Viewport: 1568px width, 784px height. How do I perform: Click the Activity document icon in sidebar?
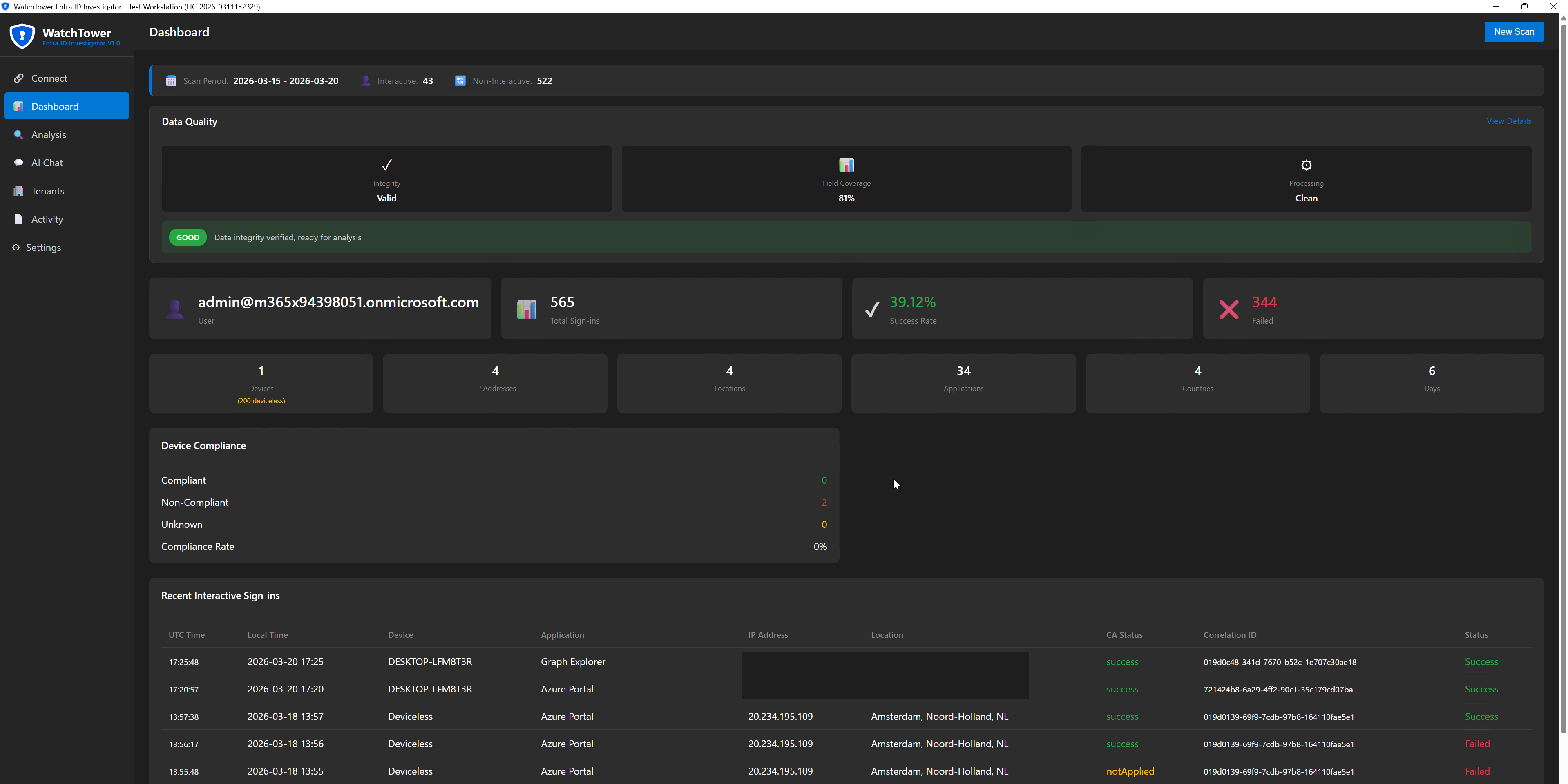pos(18,219)
